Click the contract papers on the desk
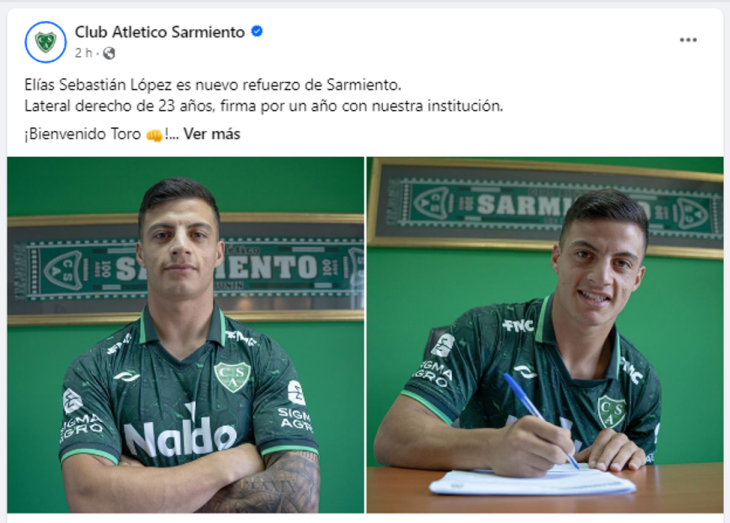Screen dimensions: 730x523 click(x=532, y=482)
